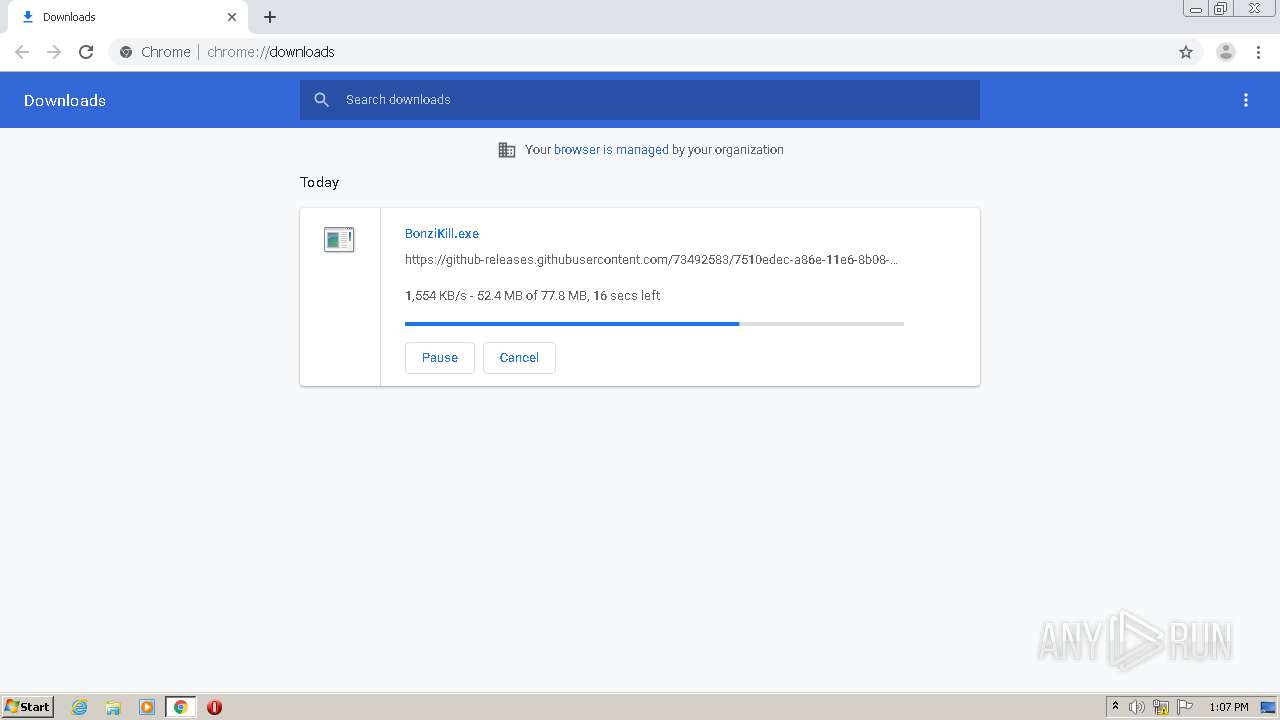
Task: Open the BonziKill.exe file link
Action: point(442,233)
